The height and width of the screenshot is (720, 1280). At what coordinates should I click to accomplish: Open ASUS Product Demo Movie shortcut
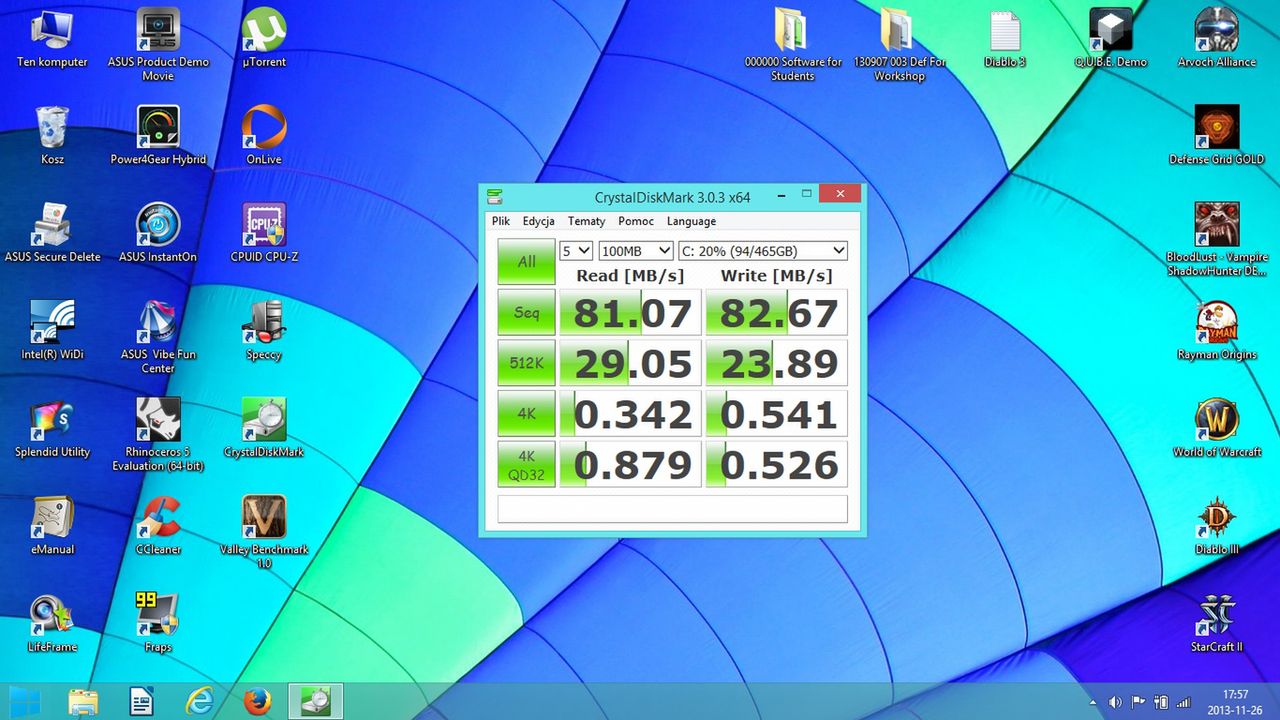point(158,45)
